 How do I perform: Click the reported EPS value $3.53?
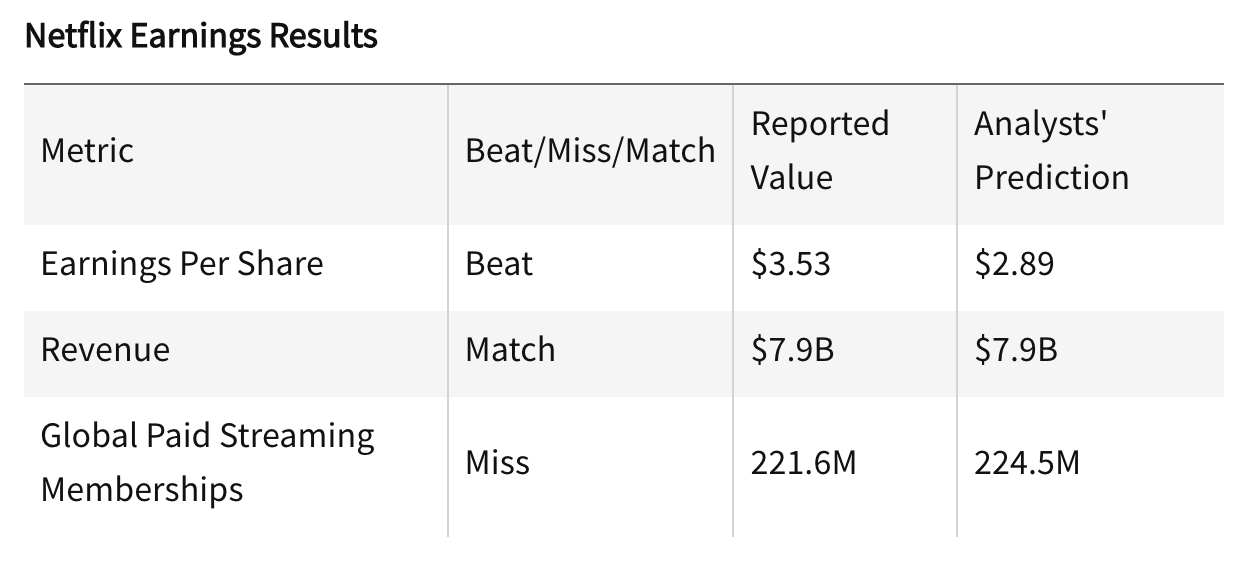790,264
